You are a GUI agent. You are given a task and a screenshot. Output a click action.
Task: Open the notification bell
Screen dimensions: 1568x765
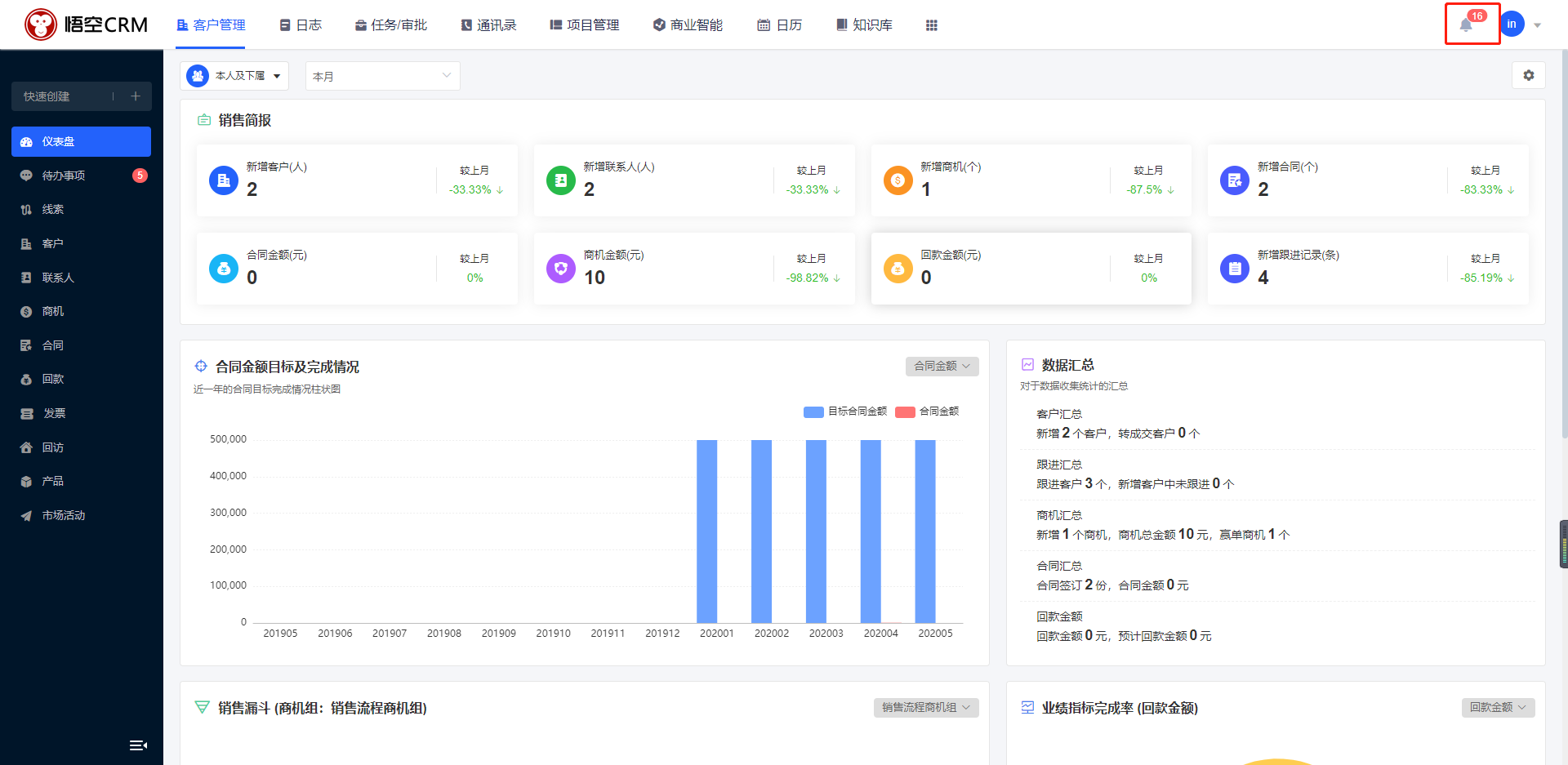(x=1466, y=24)
